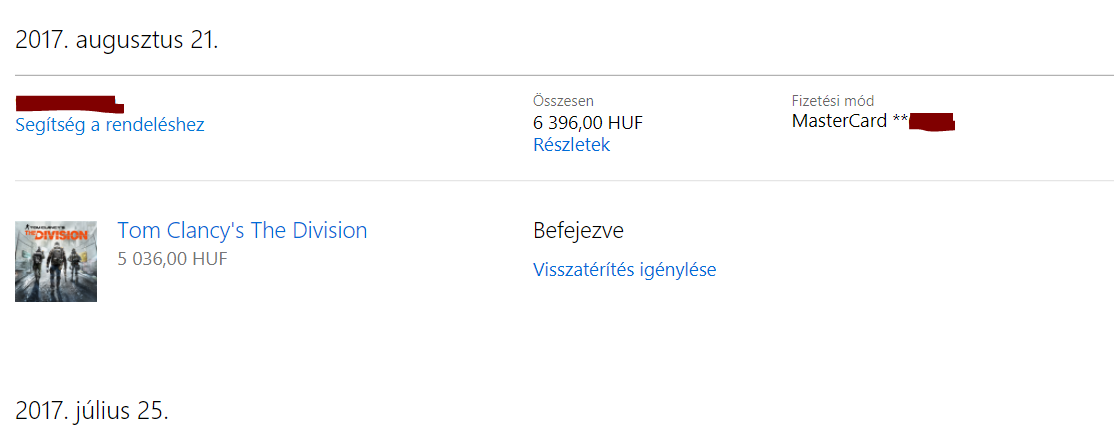Click the Összesen label
Screen dimensions: 1114x442
563,101
